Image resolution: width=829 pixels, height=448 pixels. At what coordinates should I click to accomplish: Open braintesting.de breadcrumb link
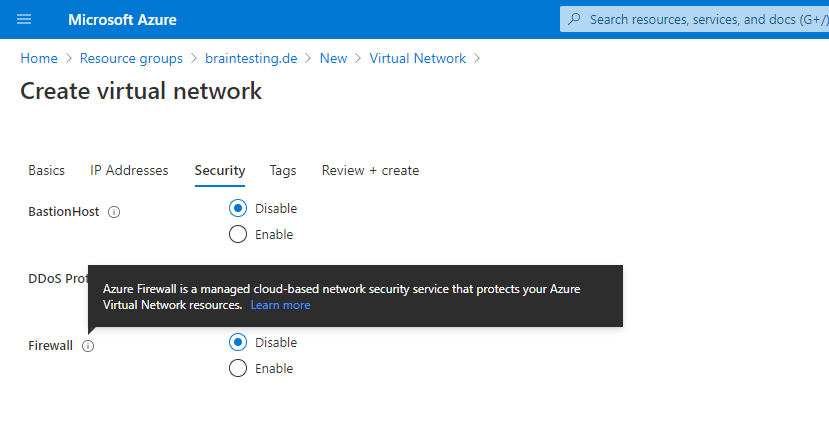[251, 58]
